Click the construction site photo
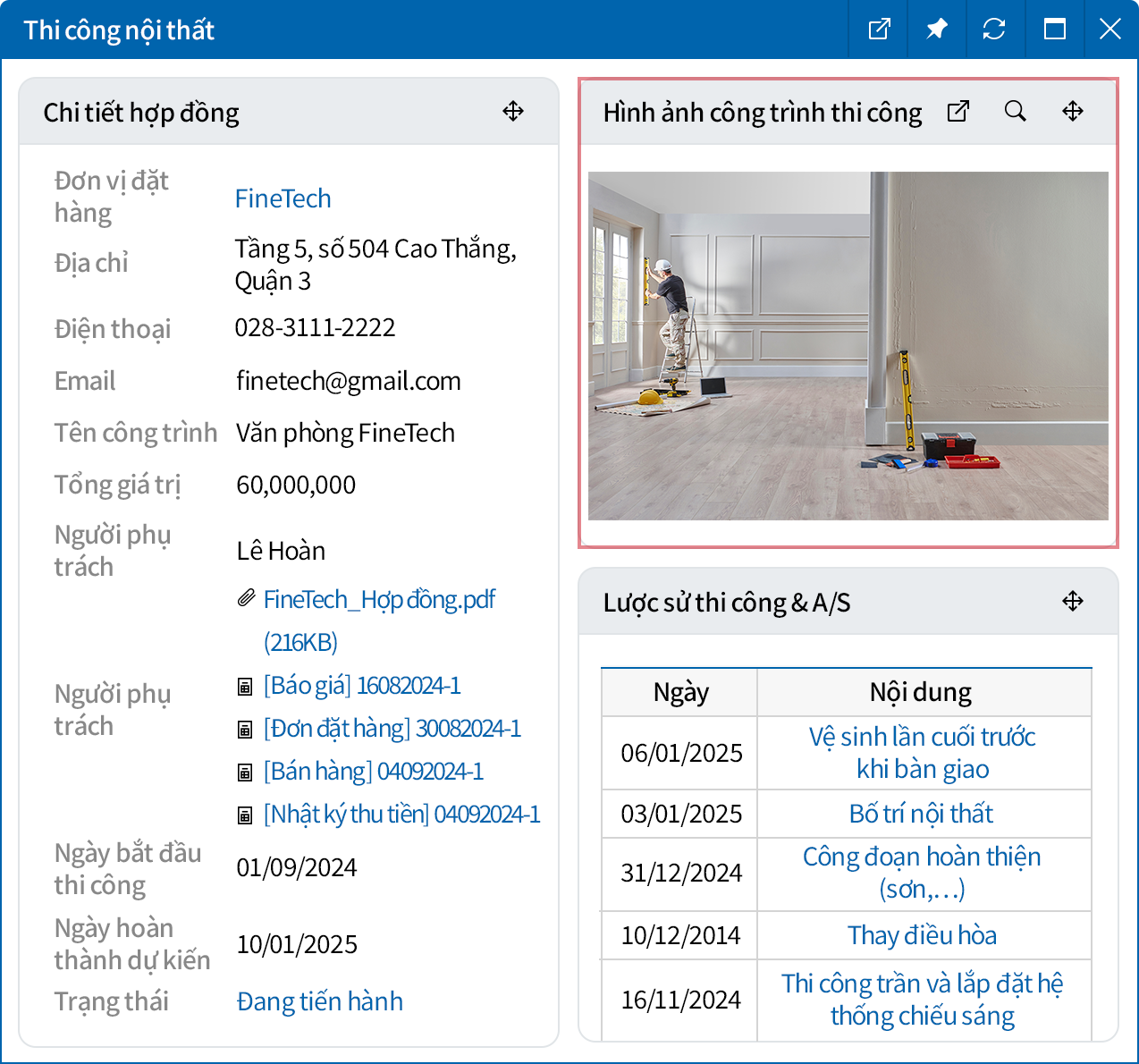Screen dimensions: 1139x1064 pyautogui.click(x=848, y=346)
